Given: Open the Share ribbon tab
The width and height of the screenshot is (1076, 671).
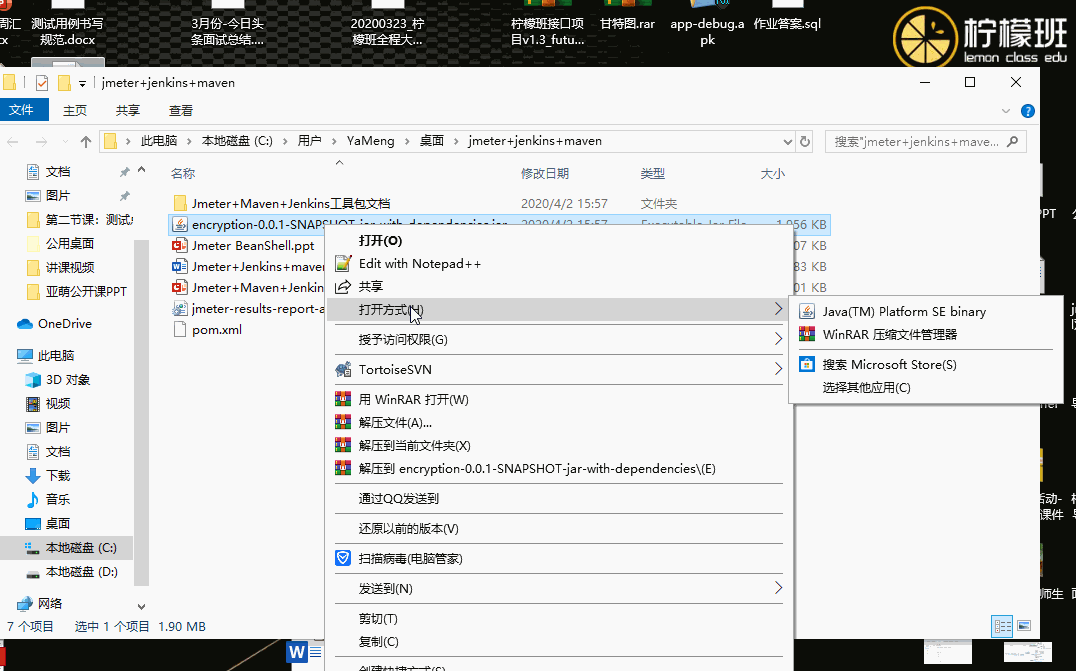Looking at the screenshot, I should pos(127,111).
